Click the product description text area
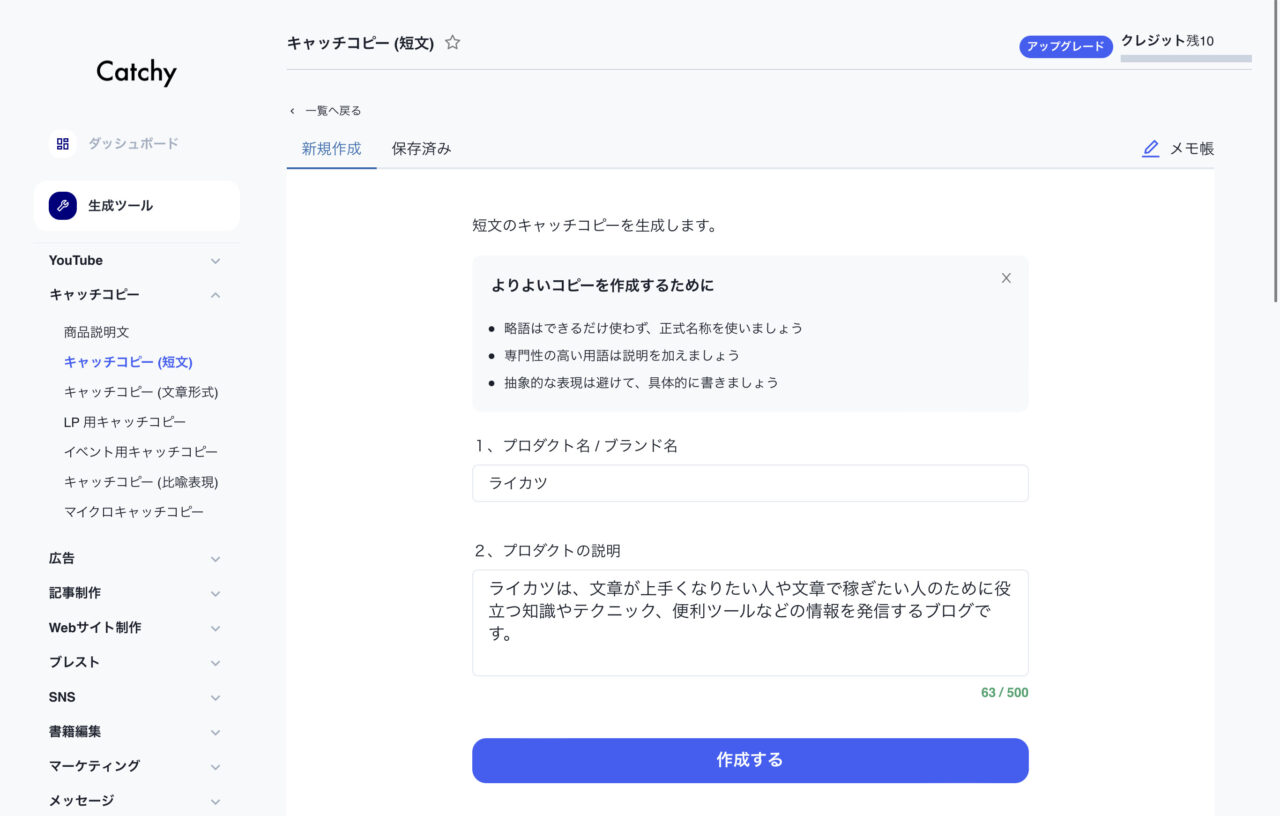The width and height of the screenshot is (1280, 816). [750, 622]
